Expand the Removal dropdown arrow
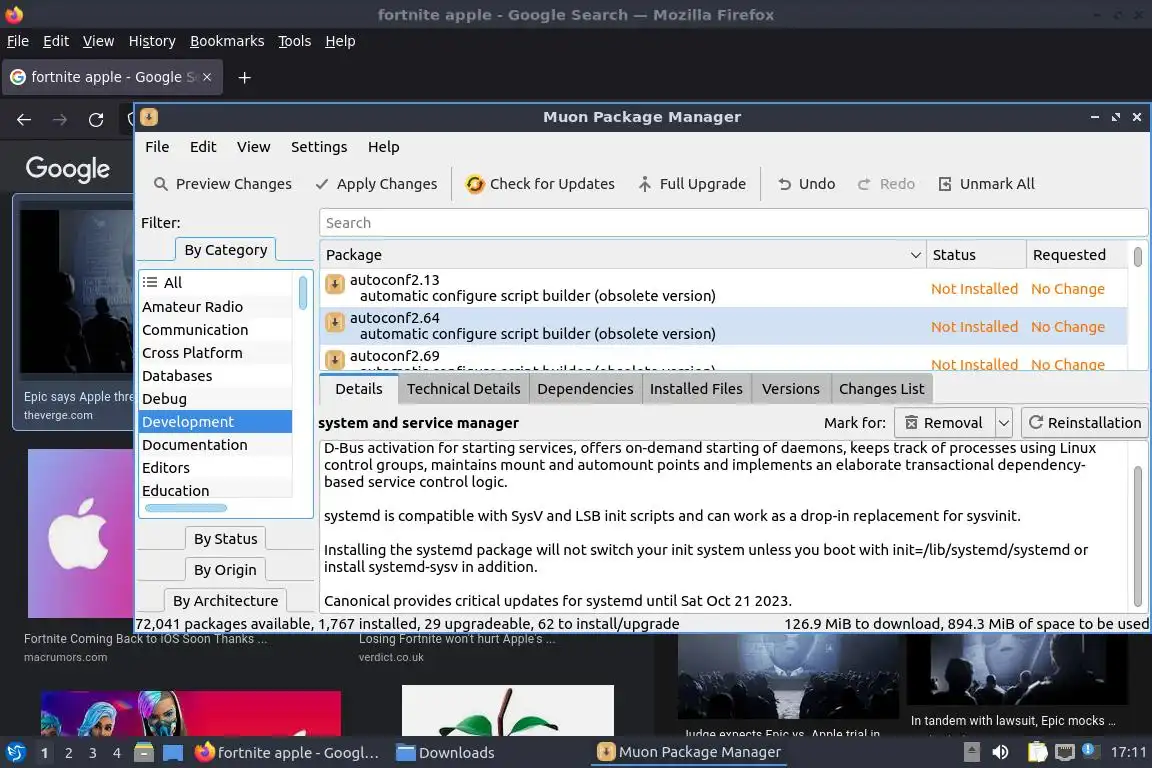Viewport: 1152px width, 768px height. [1004, 423]
